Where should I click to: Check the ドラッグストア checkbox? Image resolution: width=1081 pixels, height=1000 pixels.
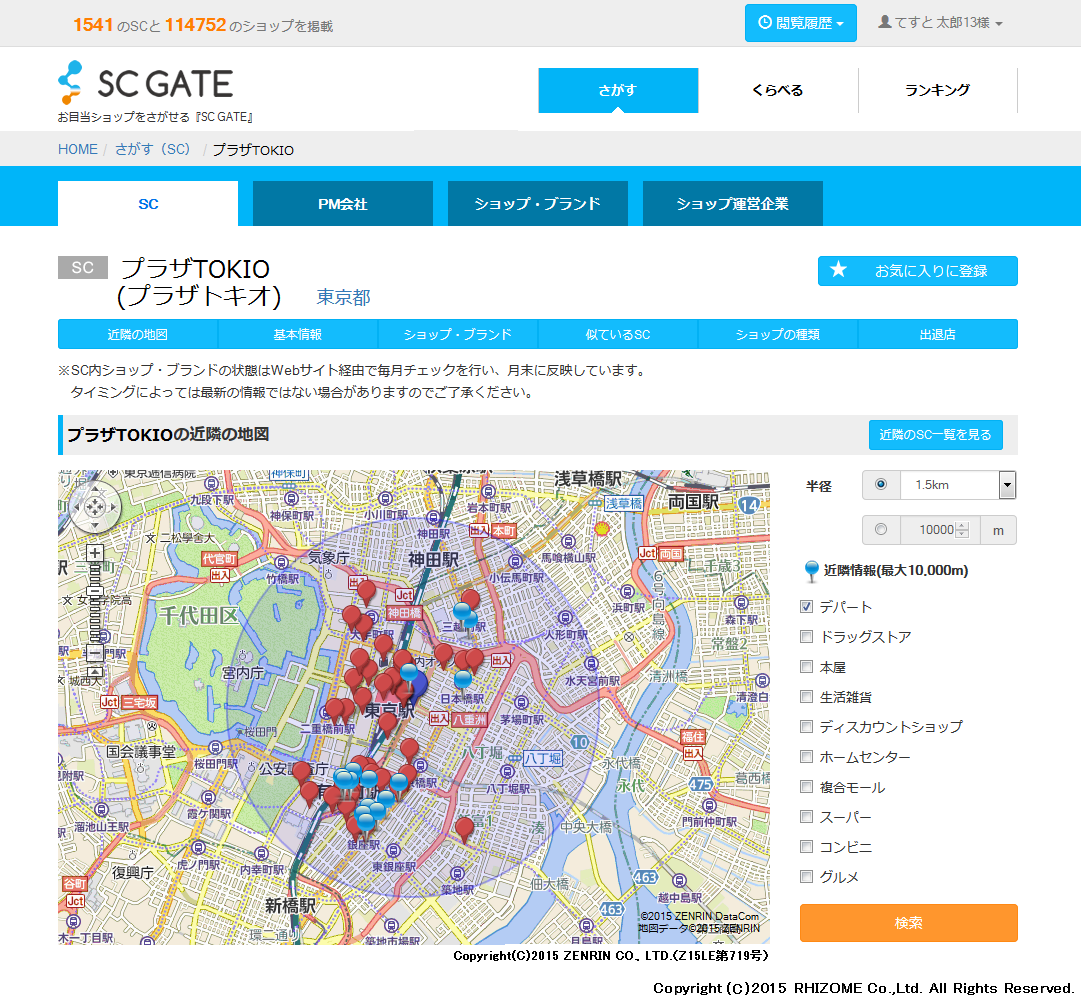pos(806,636)
